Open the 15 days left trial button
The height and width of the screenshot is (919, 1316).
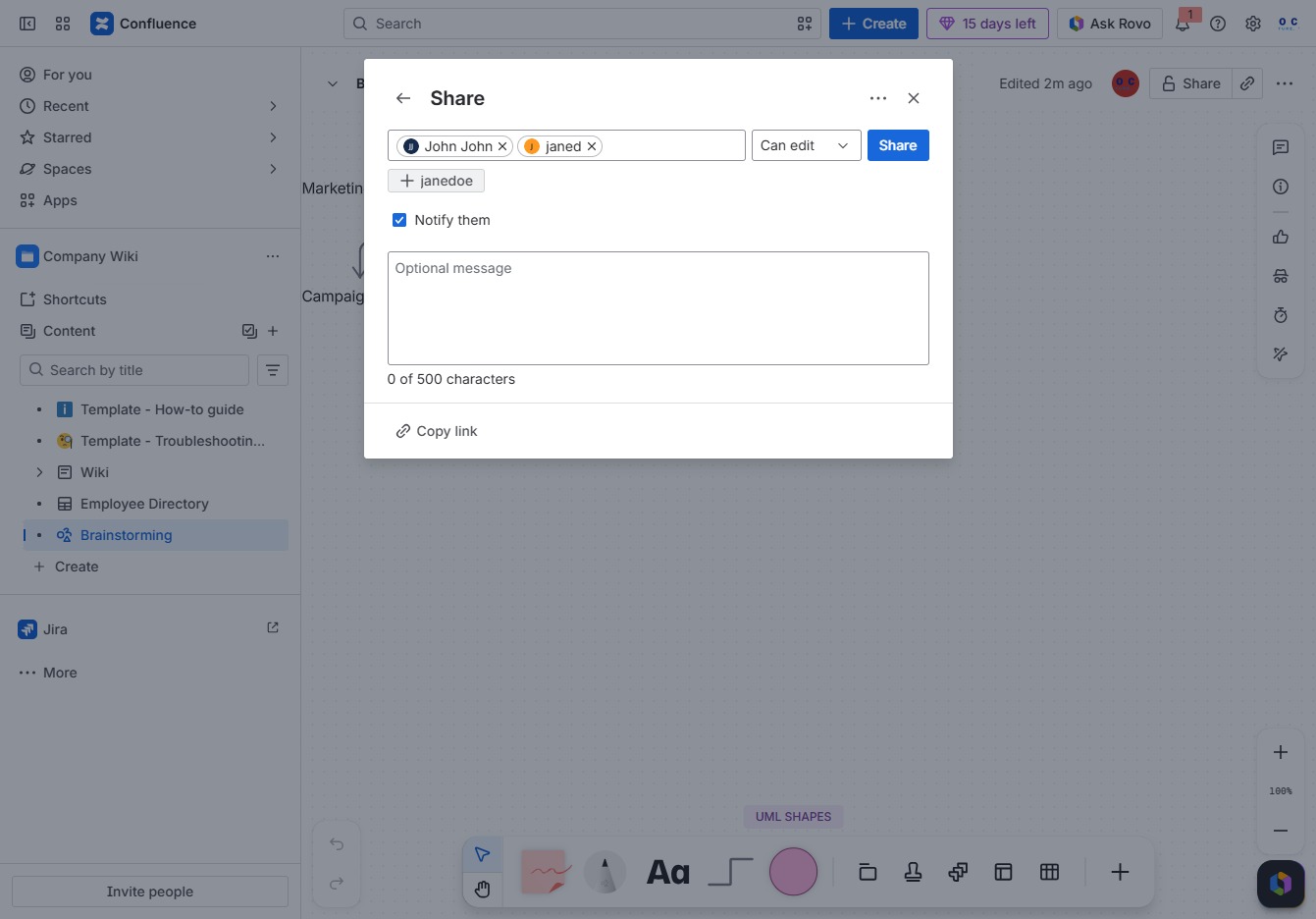[x=987, y=24]
